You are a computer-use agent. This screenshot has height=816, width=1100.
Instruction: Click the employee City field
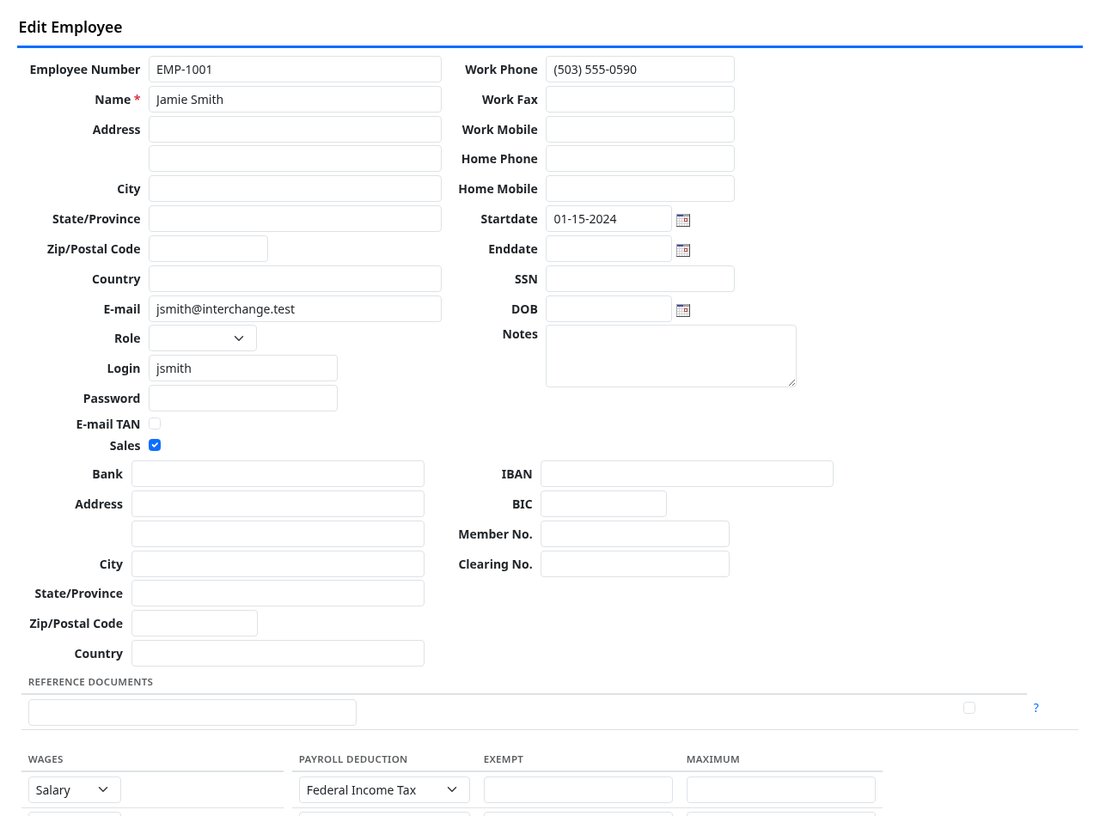pos(295,189)
